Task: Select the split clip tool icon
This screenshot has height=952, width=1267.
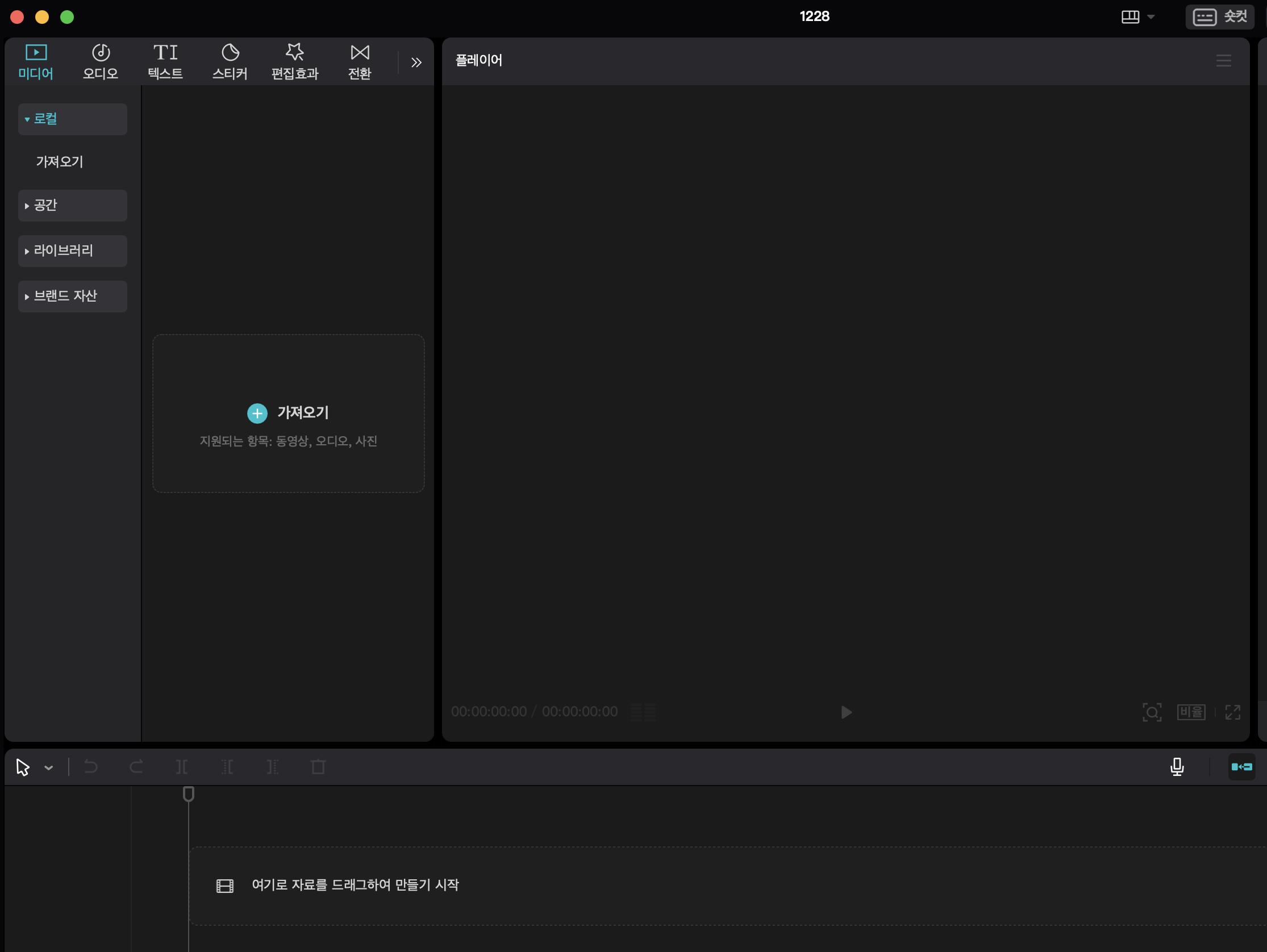Action: coord(182,766)
